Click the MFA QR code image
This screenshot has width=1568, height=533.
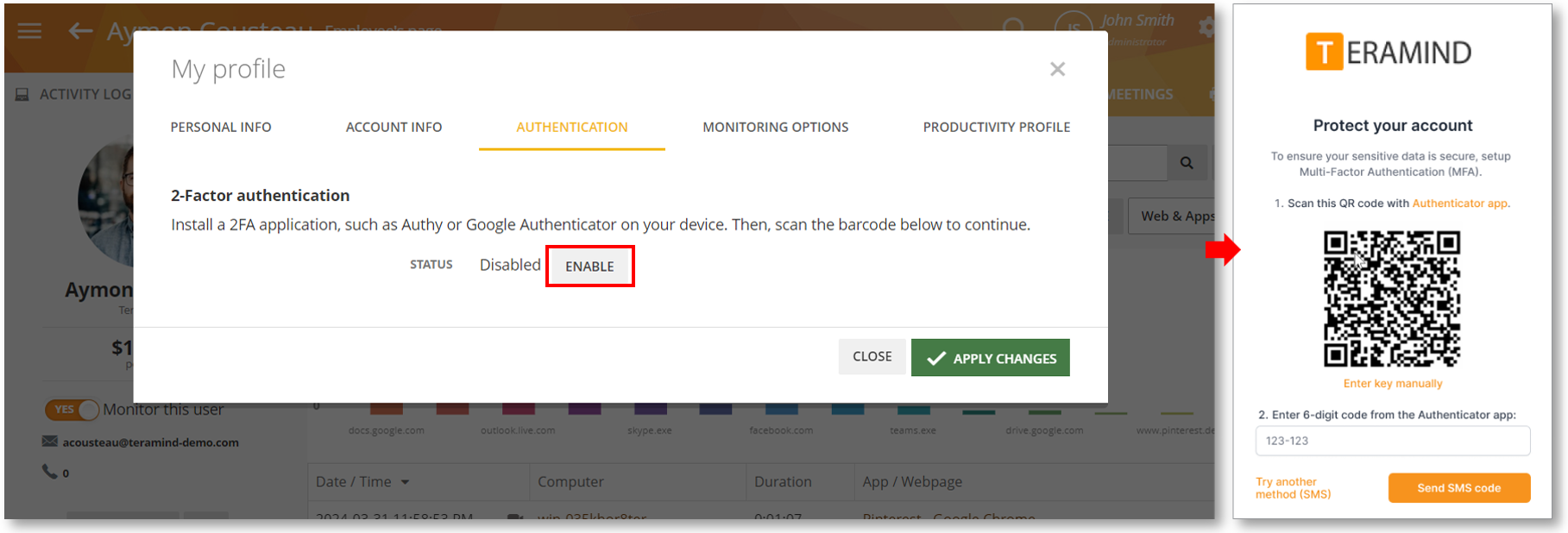[1393, 299]
